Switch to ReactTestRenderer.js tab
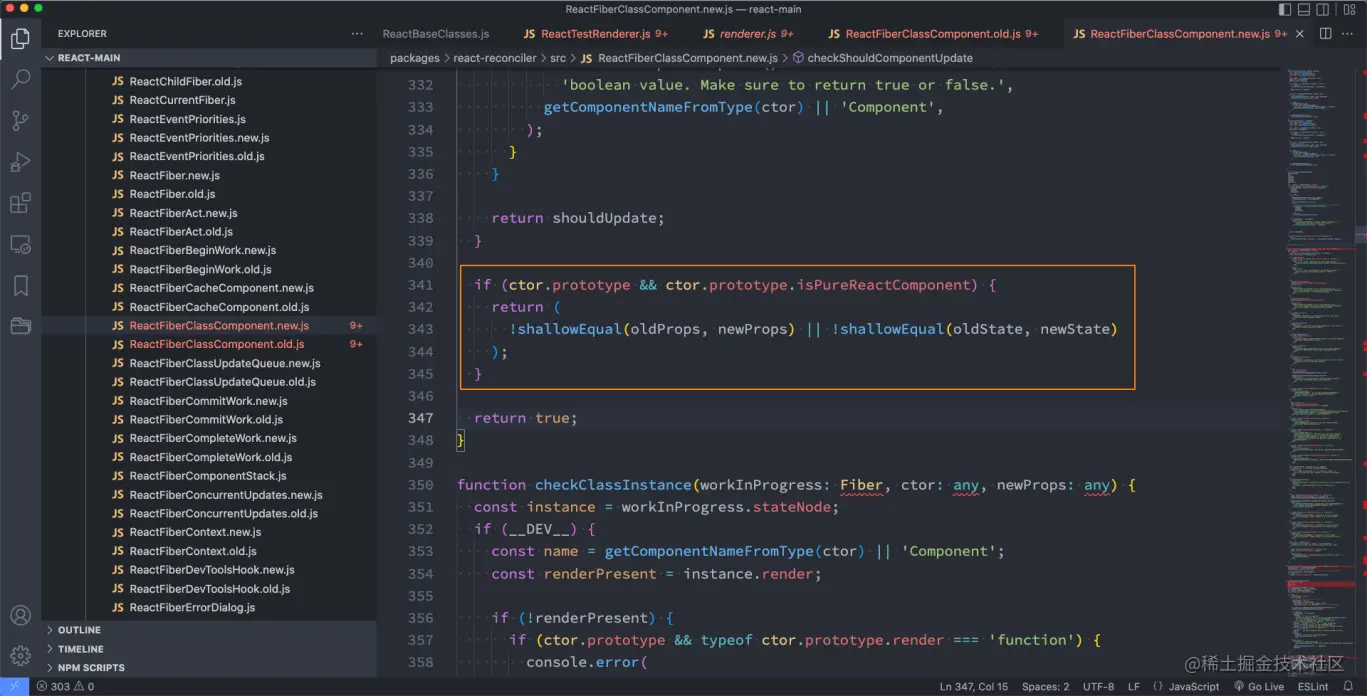1367x696 pixels. pos(595,34)
